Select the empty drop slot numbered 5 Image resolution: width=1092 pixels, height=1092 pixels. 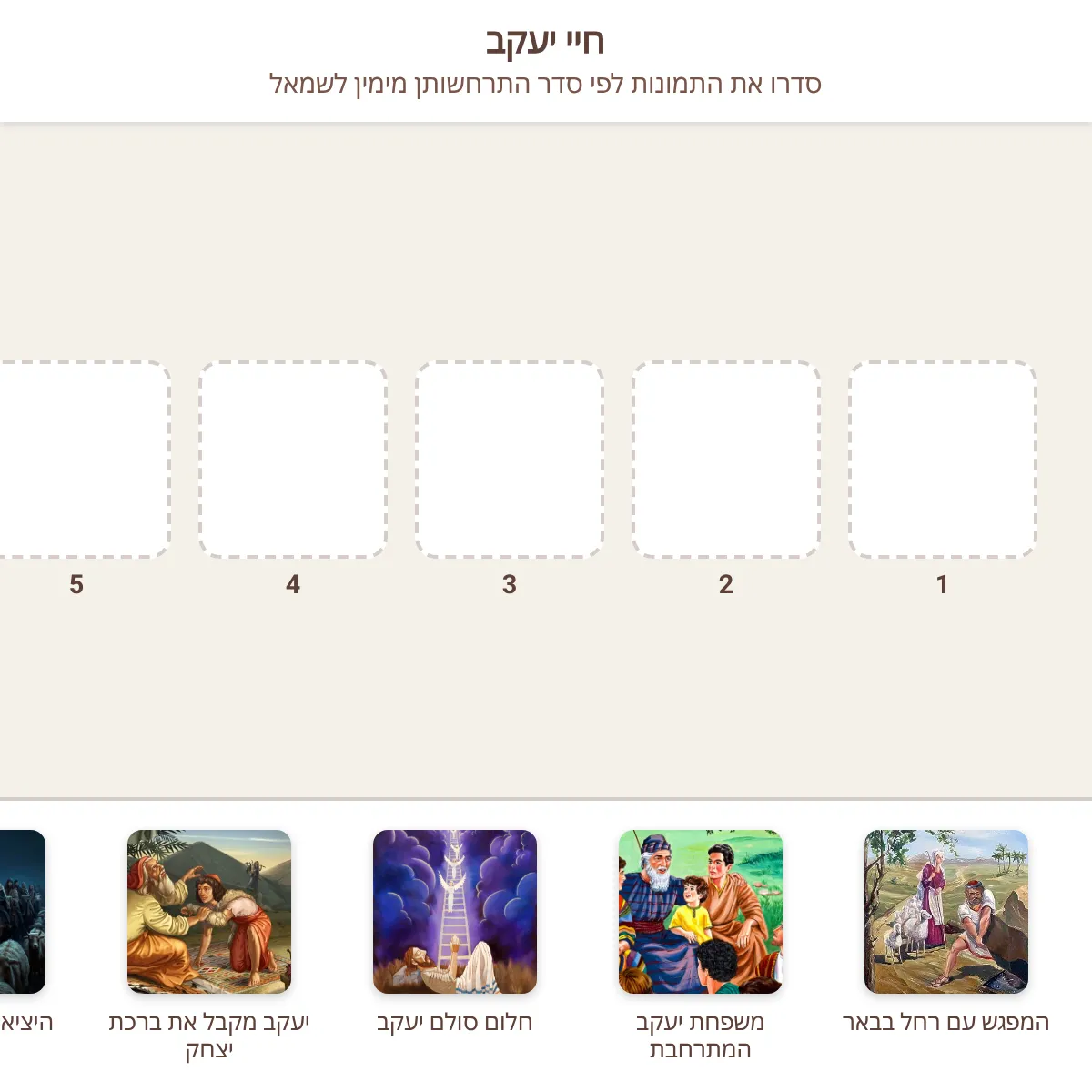point(82,459)
